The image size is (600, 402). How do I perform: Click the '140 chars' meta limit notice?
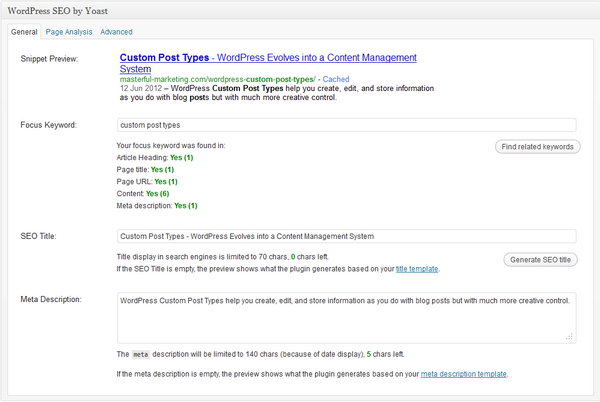[x=260, y=354]
